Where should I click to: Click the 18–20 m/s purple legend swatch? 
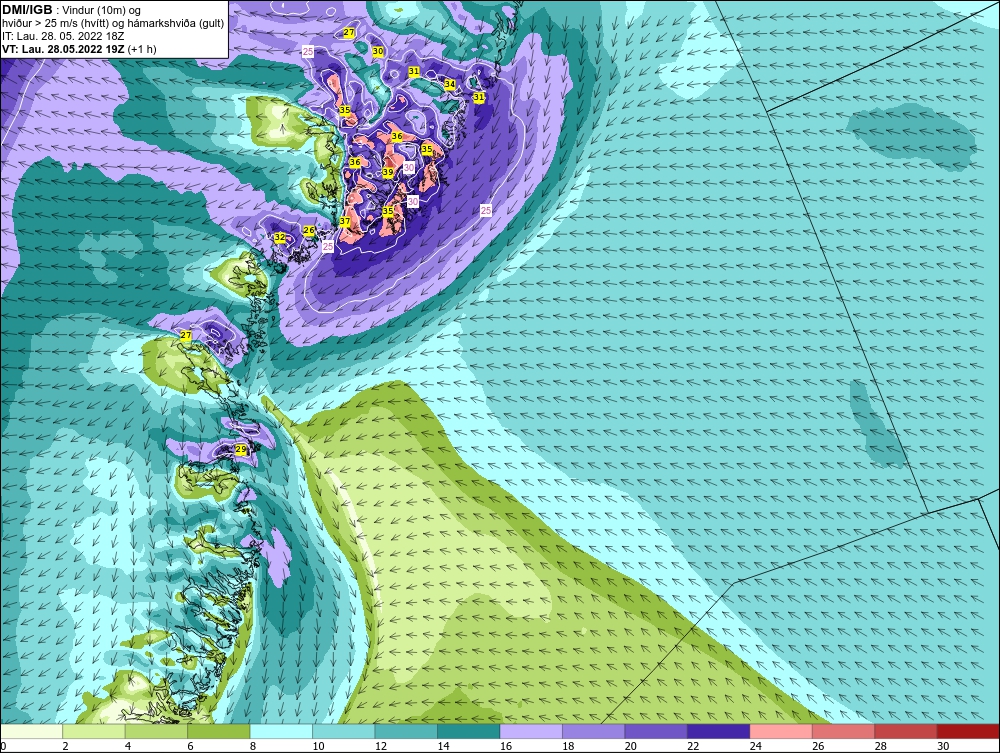pos(594,731)
